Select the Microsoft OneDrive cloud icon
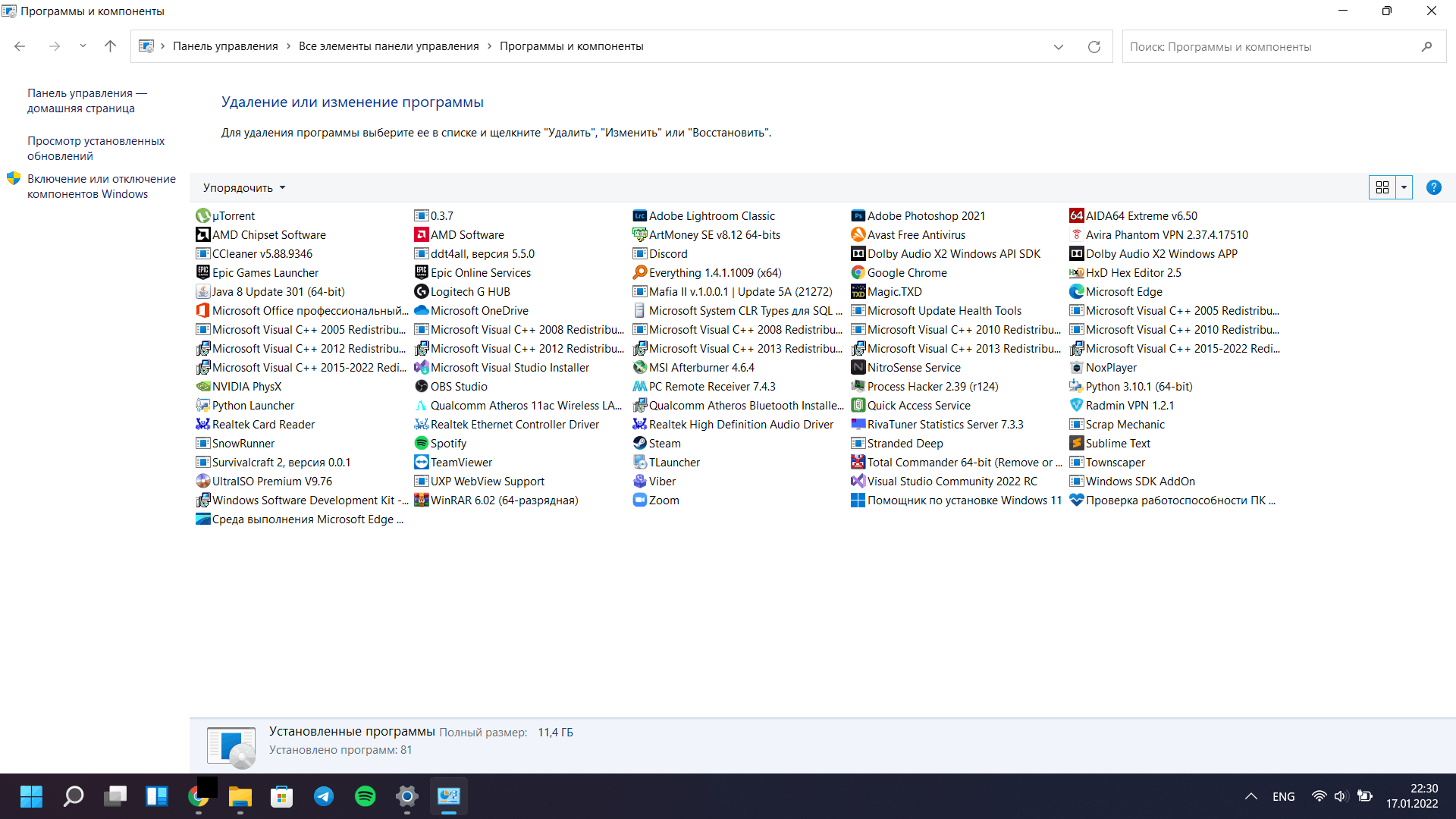The height and width of the screenshot is (819, 1456). pos(421,311)
